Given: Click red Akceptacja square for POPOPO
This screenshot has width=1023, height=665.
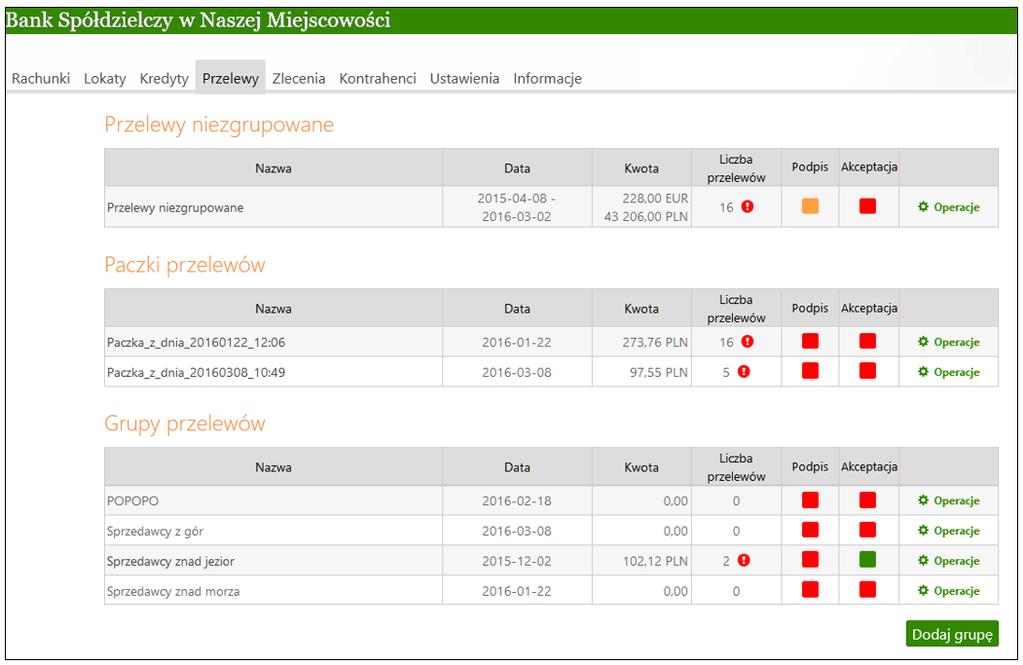Looking at the screenshot, I should tap(868, 500).
